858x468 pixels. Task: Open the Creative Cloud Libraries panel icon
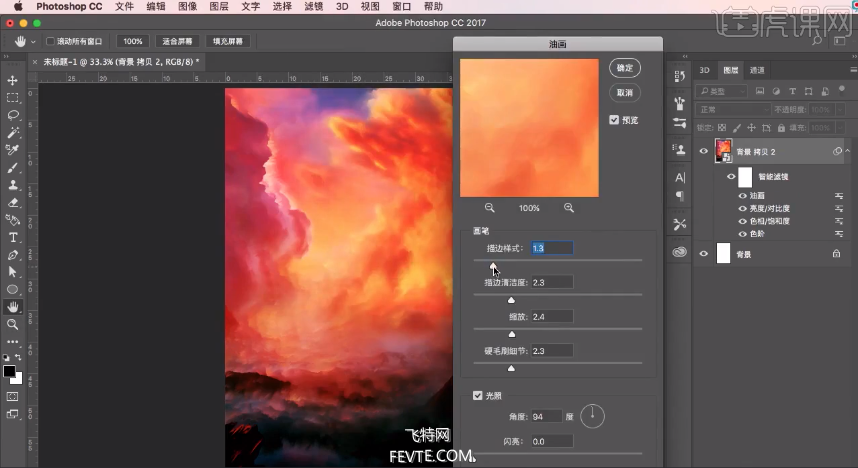click(x=680, y=252)
